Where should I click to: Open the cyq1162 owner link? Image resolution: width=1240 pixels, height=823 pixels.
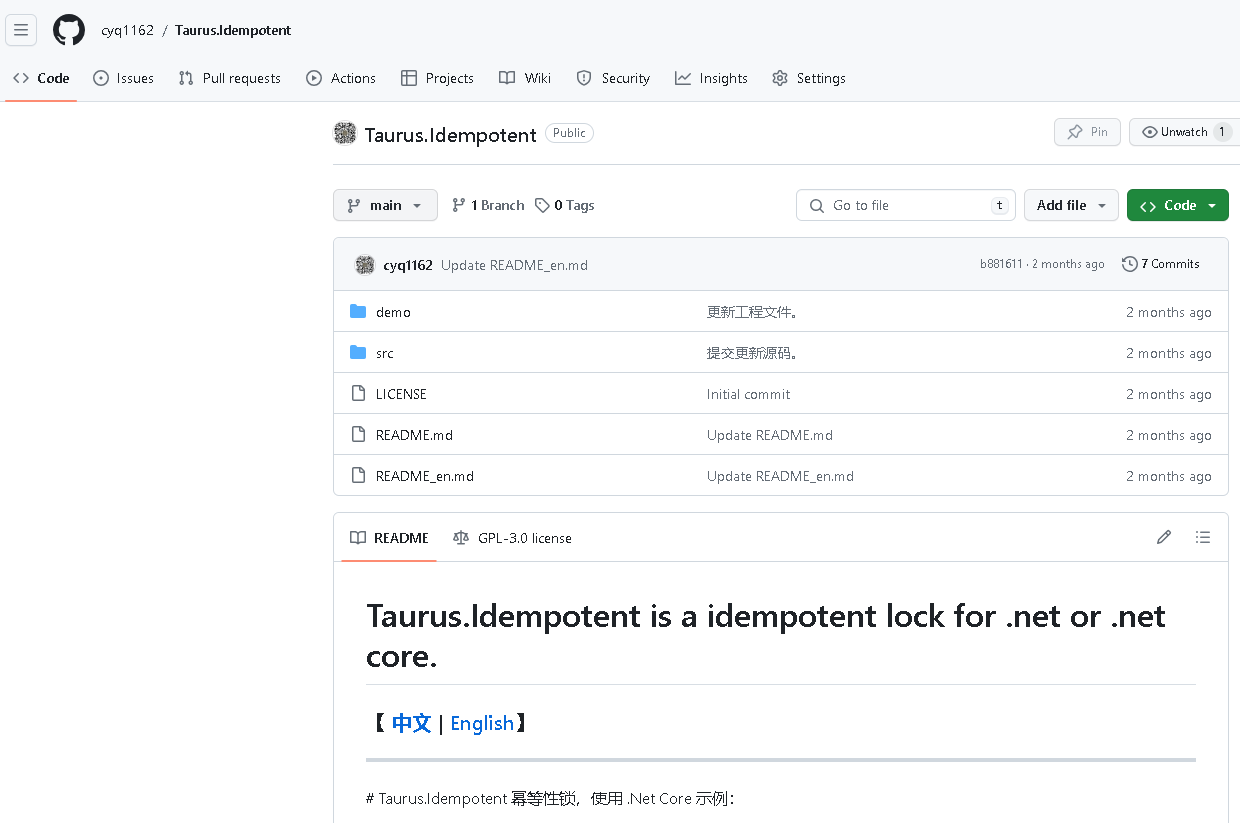[127, 30]
